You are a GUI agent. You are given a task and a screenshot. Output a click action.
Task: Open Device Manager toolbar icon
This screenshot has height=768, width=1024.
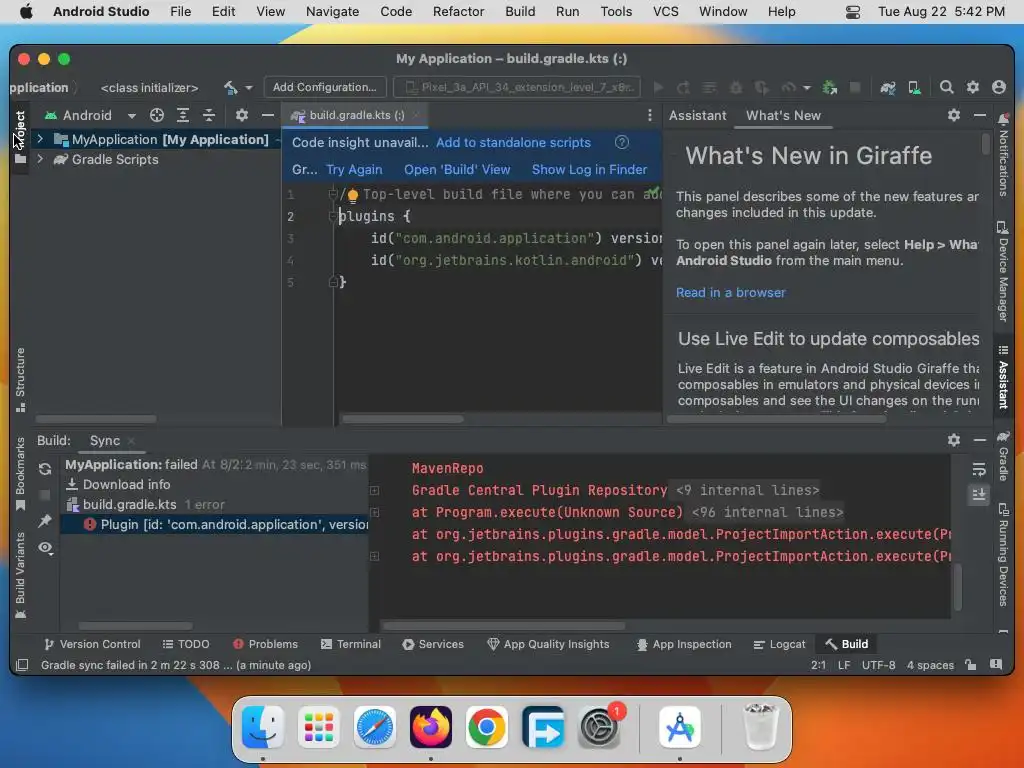click(914, 88)
